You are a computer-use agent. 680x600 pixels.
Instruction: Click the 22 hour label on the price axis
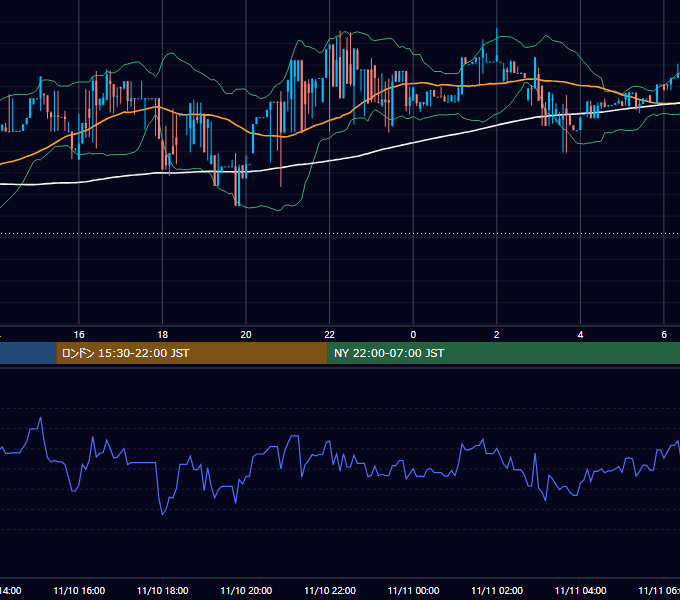(330, 335)
